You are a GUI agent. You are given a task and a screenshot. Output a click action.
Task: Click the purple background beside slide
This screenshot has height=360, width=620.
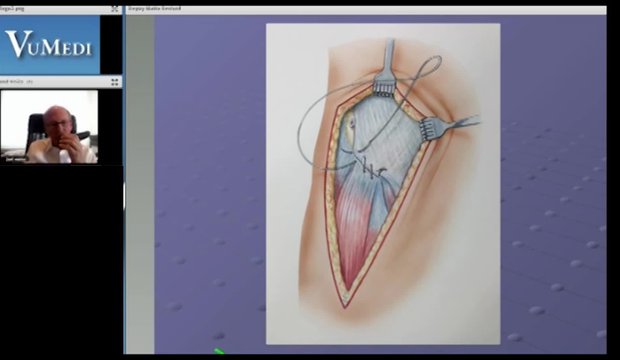210,184
